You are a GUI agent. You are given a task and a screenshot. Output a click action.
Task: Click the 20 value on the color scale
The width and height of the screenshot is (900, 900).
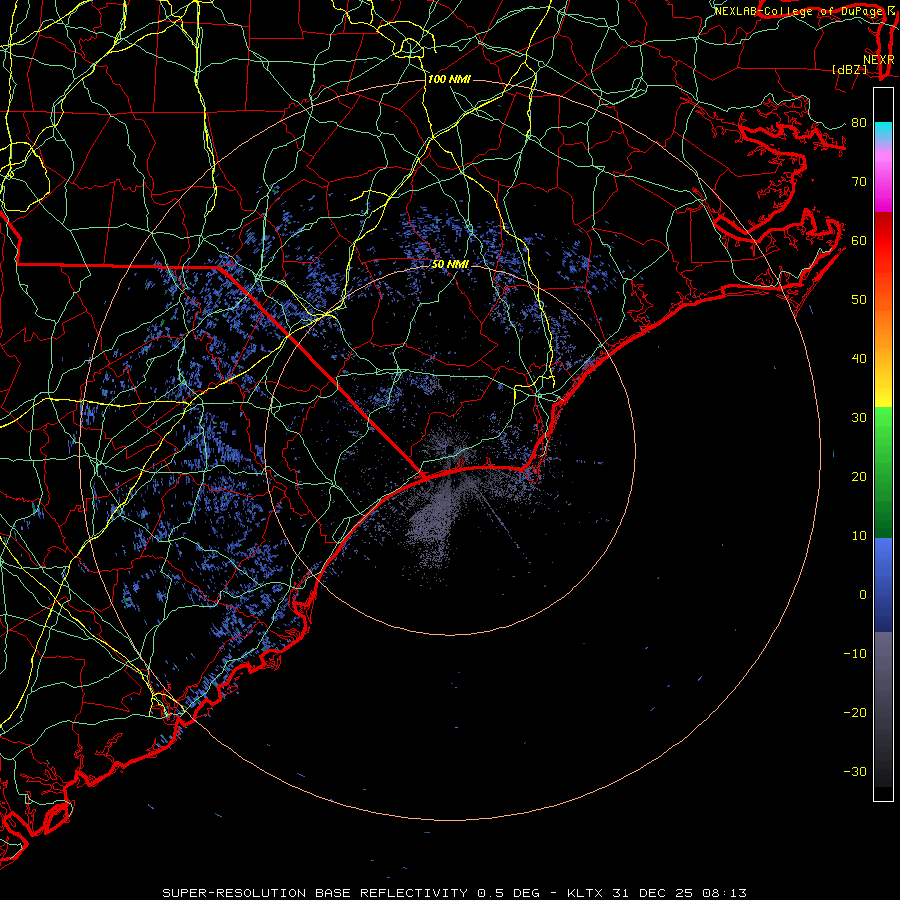point(859,477)
